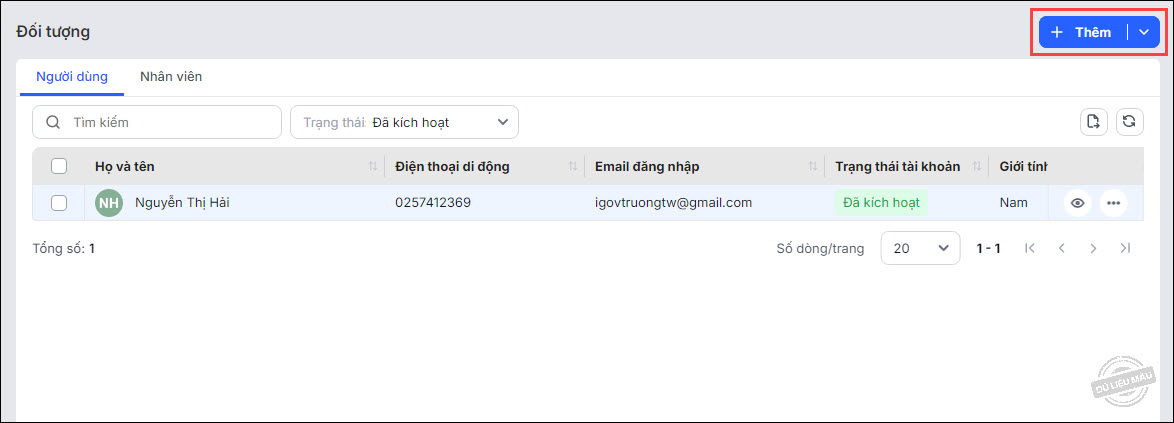Viewport: 1174px width, 423px height.
Task: Go to the next page arrow
Action: [x=1093, y=248]
